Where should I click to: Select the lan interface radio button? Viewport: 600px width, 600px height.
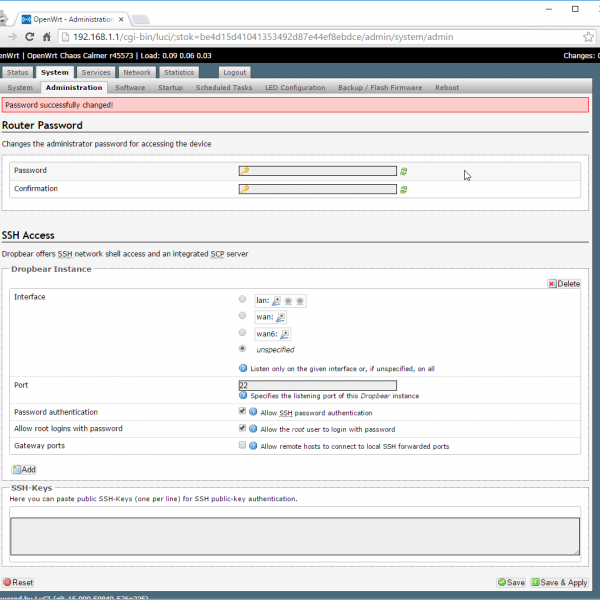tap(242, 299)
